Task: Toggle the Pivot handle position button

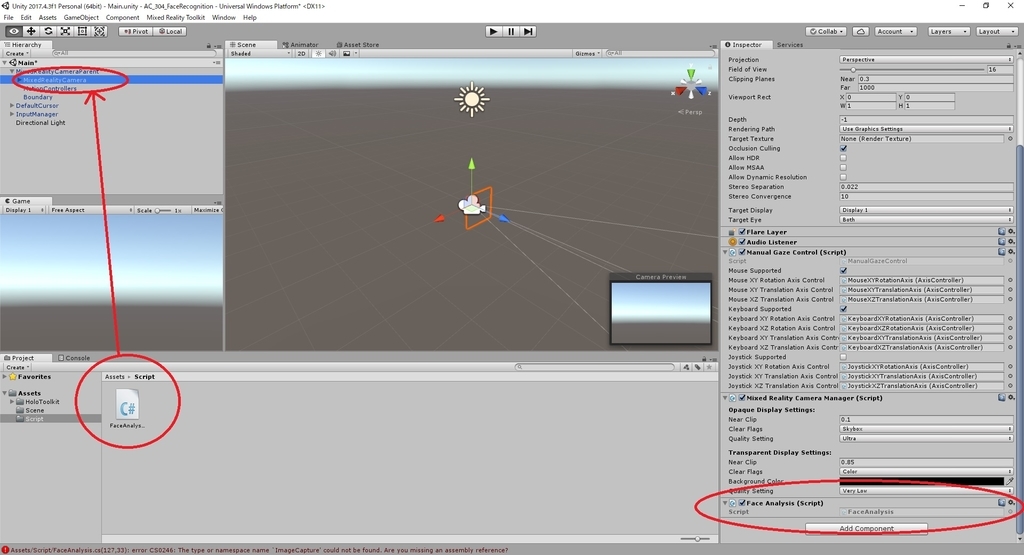Action: [x=136, y=31]
